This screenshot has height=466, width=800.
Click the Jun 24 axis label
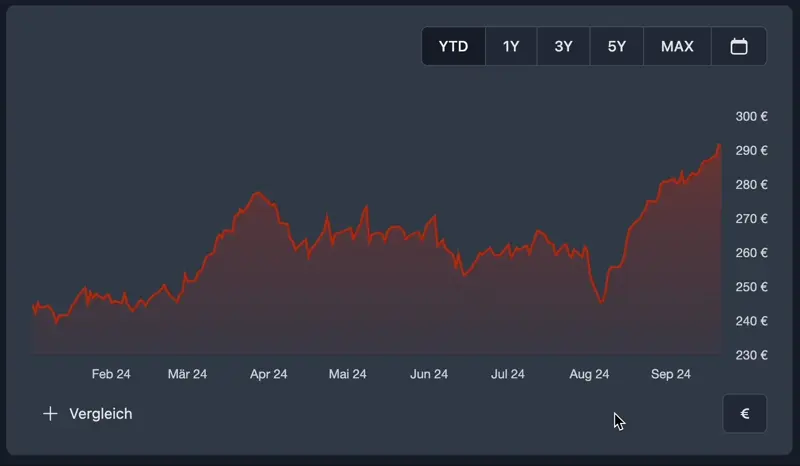[428, 375]
